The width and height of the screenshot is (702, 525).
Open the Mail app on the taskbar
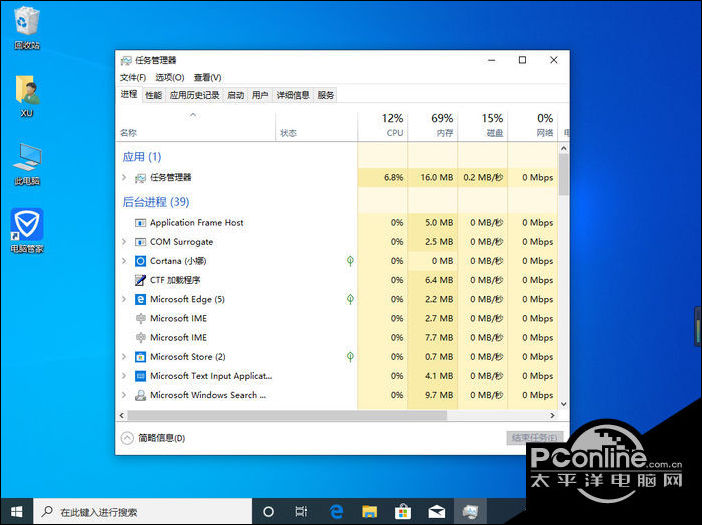coord(437,512)
